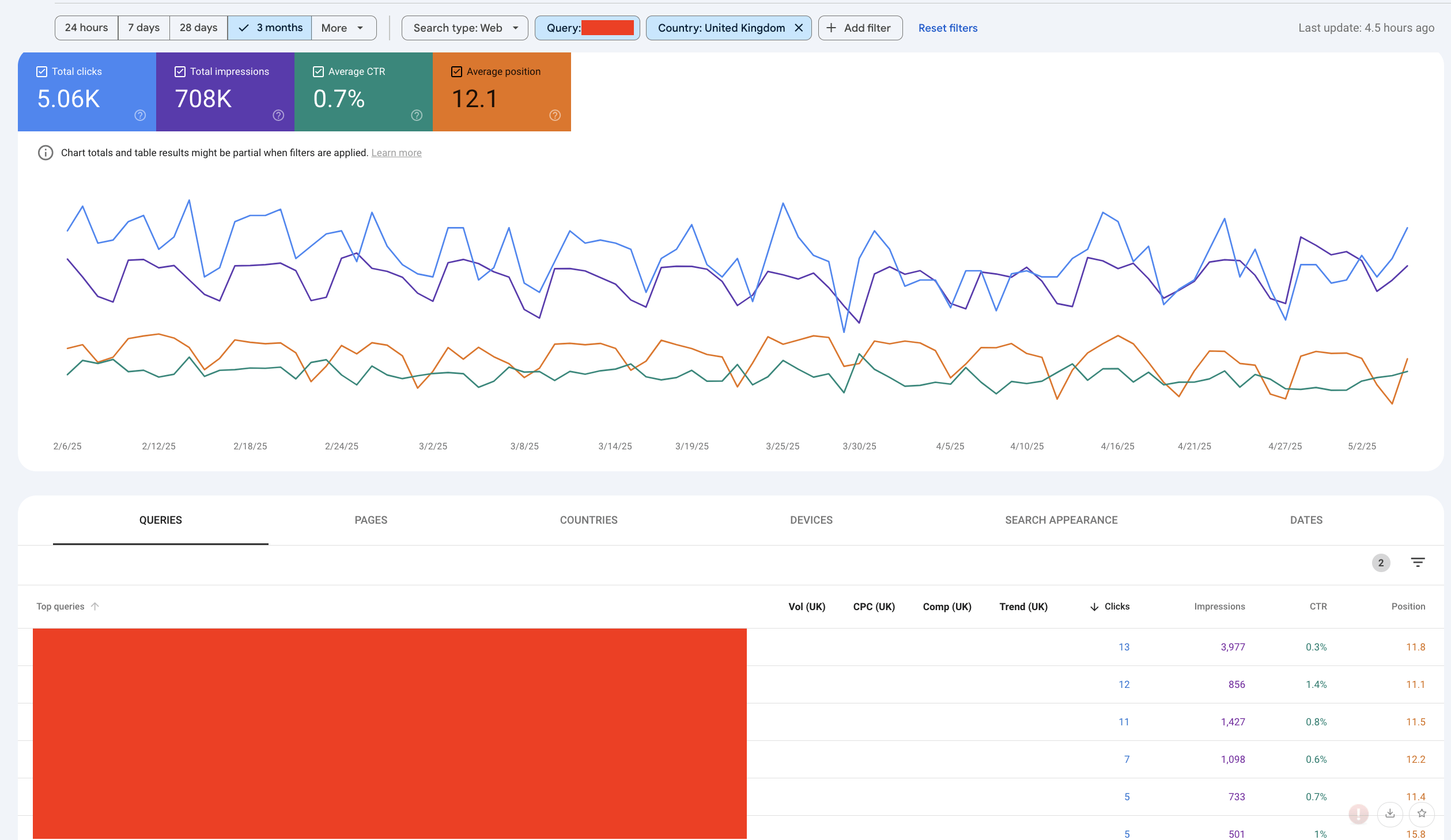Select the 28 days date range

[198, 28]
